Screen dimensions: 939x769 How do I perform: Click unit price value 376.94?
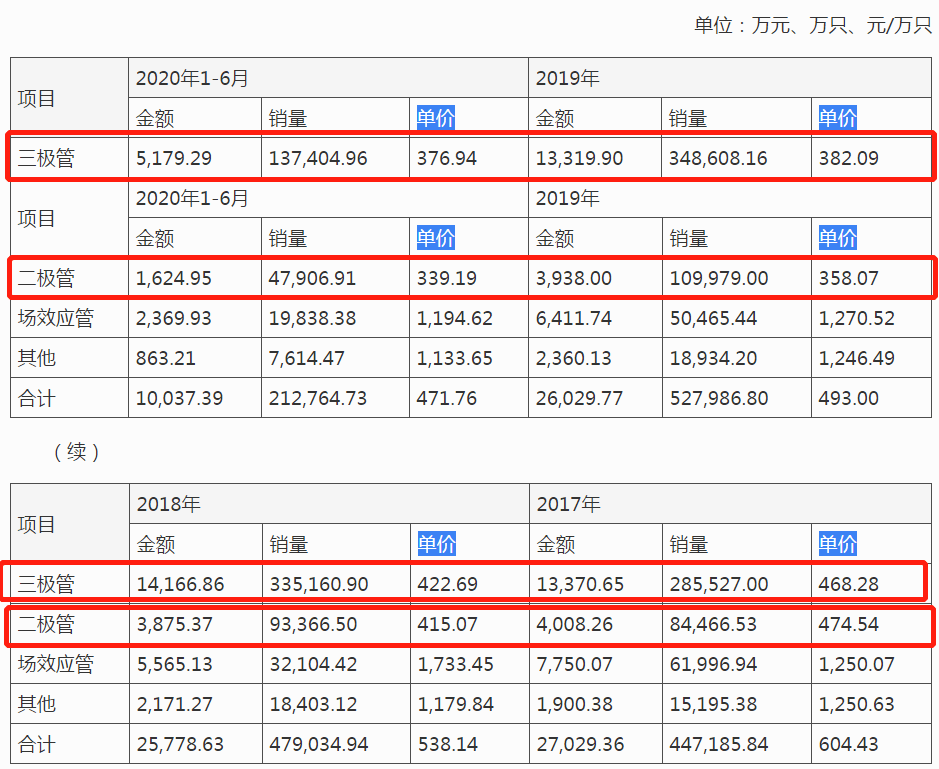(447, 158)
